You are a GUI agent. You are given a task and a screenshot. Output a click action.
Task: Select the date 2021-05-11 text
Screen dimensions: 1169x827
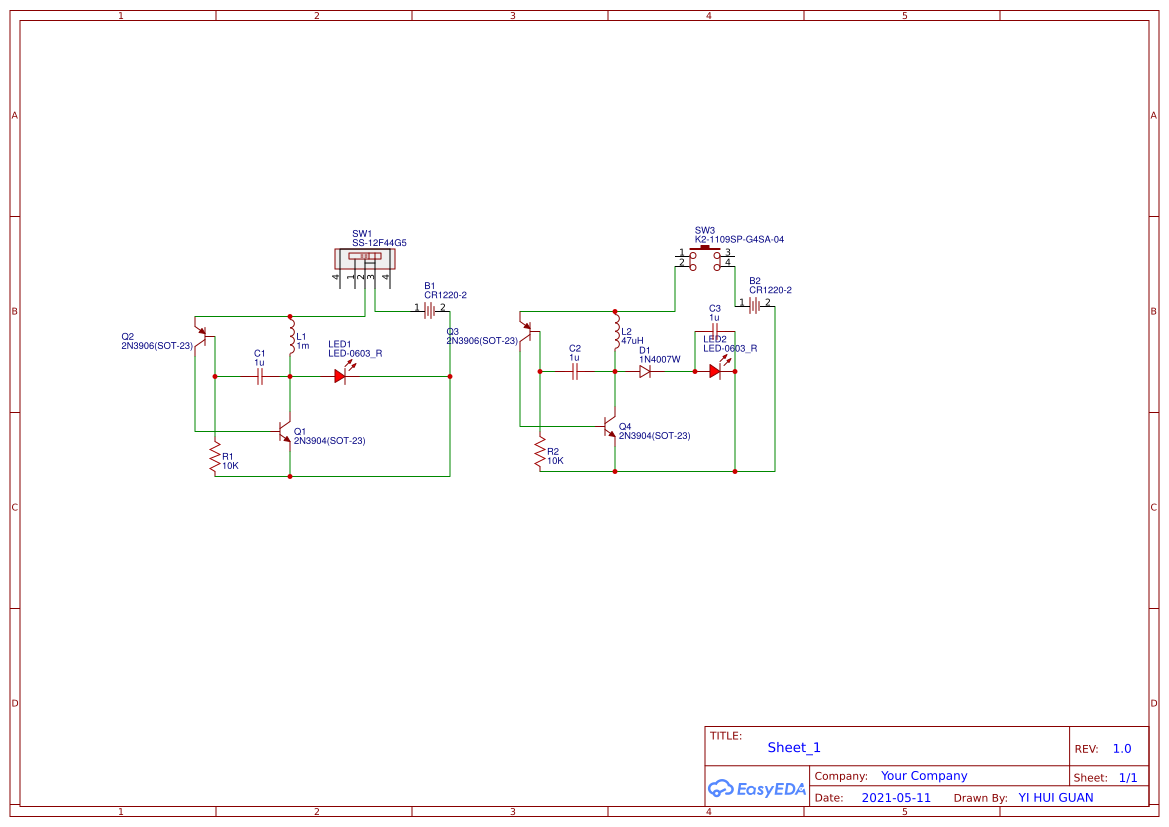pyautogui.click(x=896, y=798)
